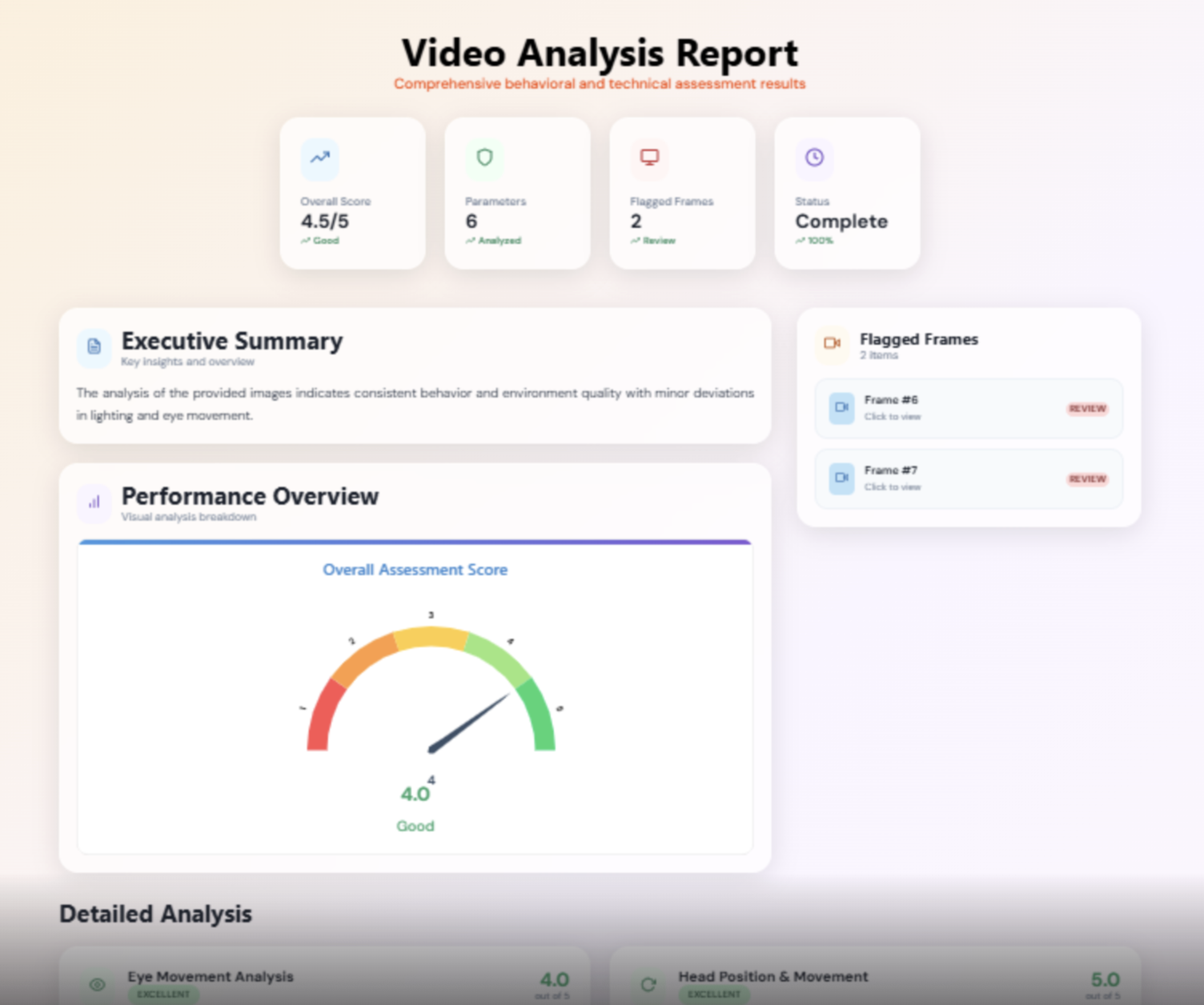Toggle the Good badge under Overall Score
Viewport: 1204px width, 1005px height.
319,240
